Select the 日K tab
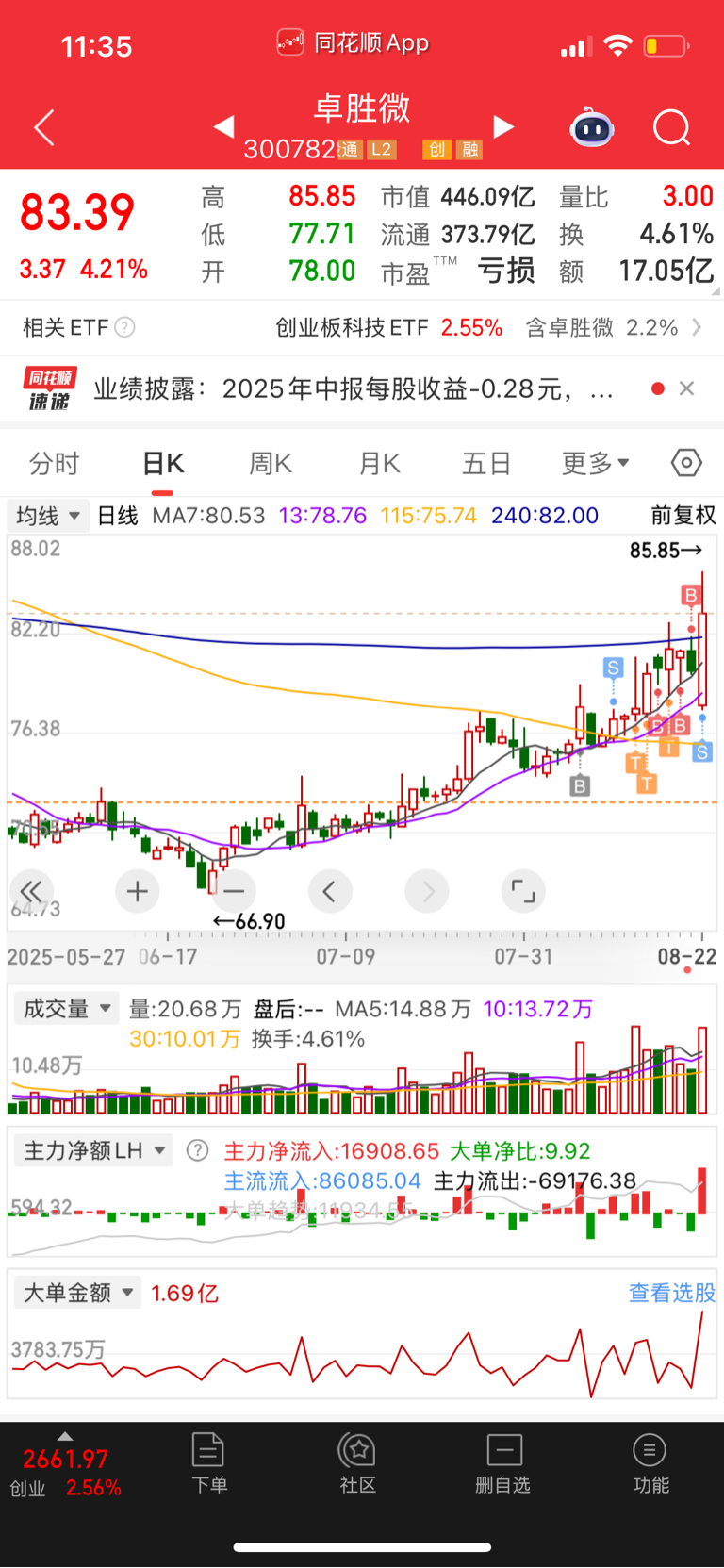The width and height of the screenshot is (724, 1568). [x=163, y=464]
